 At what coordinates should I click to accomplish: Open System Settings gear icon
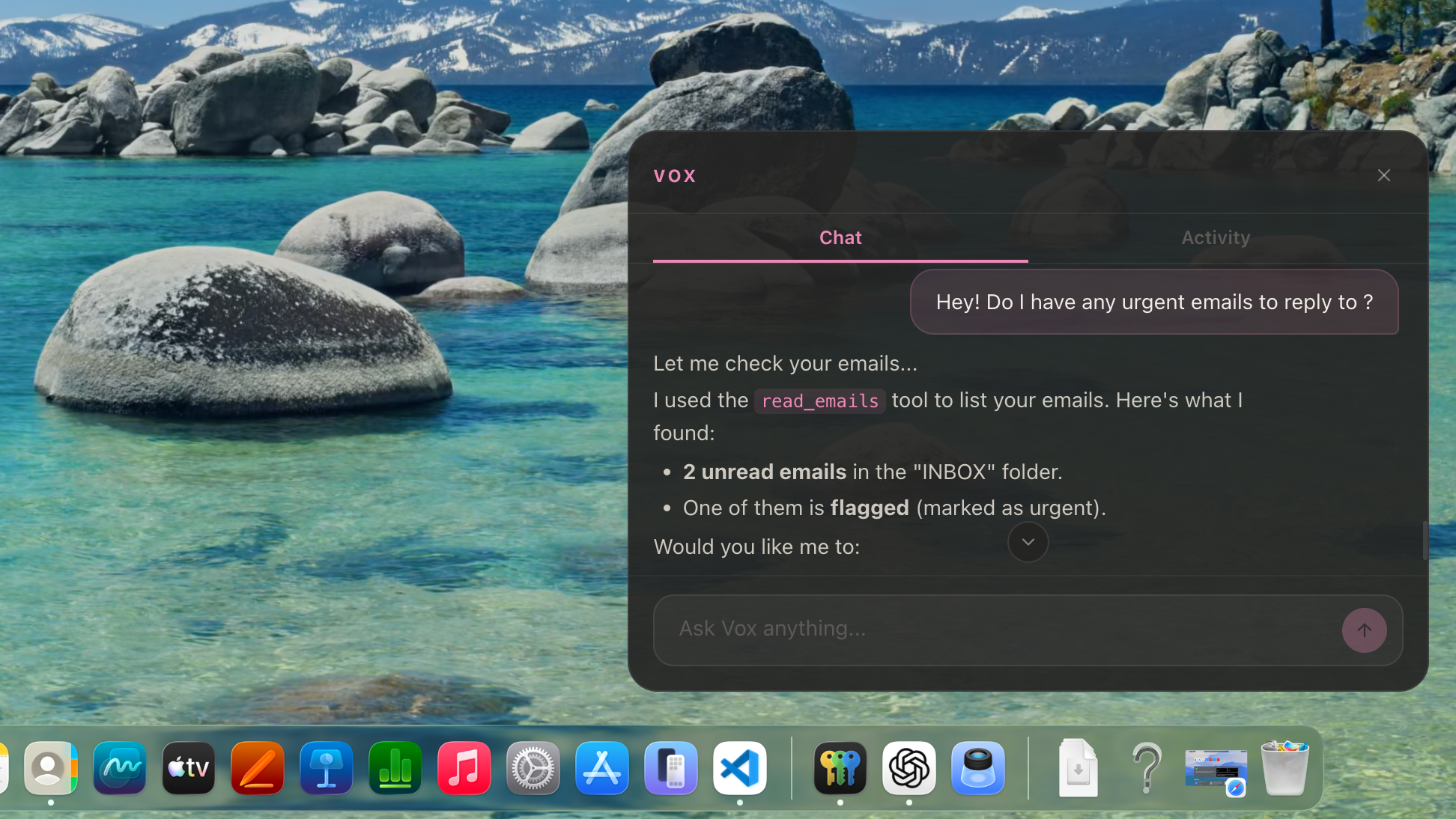click(533, 768)
